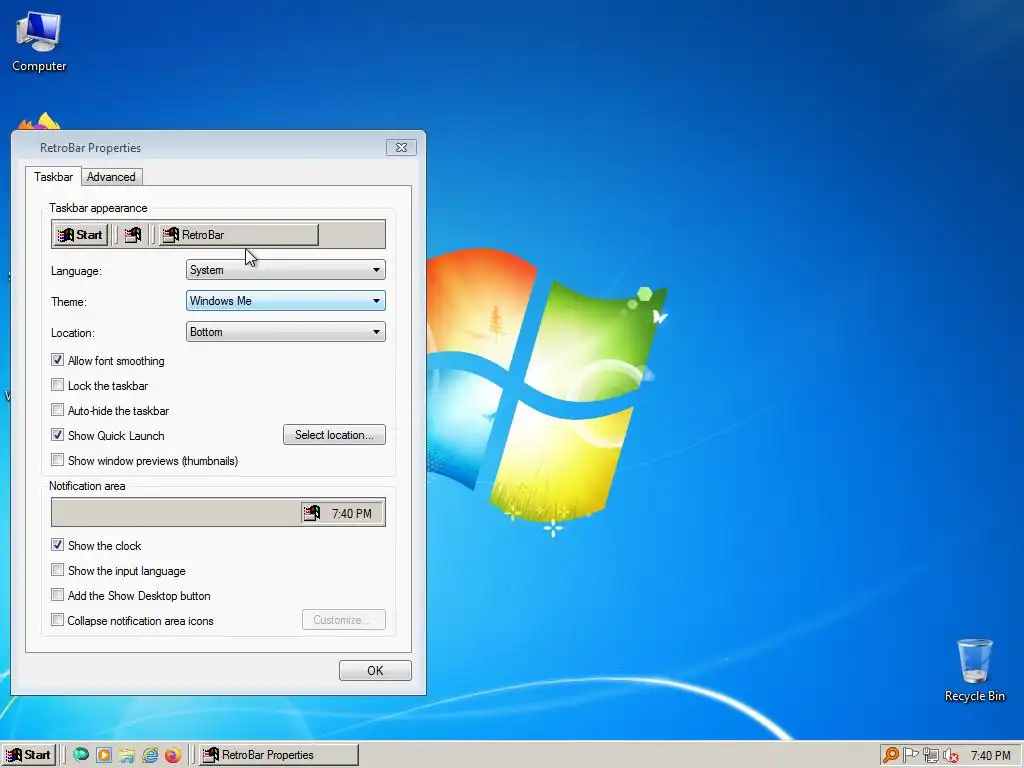The image size is (1024, 768).
Task: Switch to the Advanced tab
Action: (x=111, y=177)
